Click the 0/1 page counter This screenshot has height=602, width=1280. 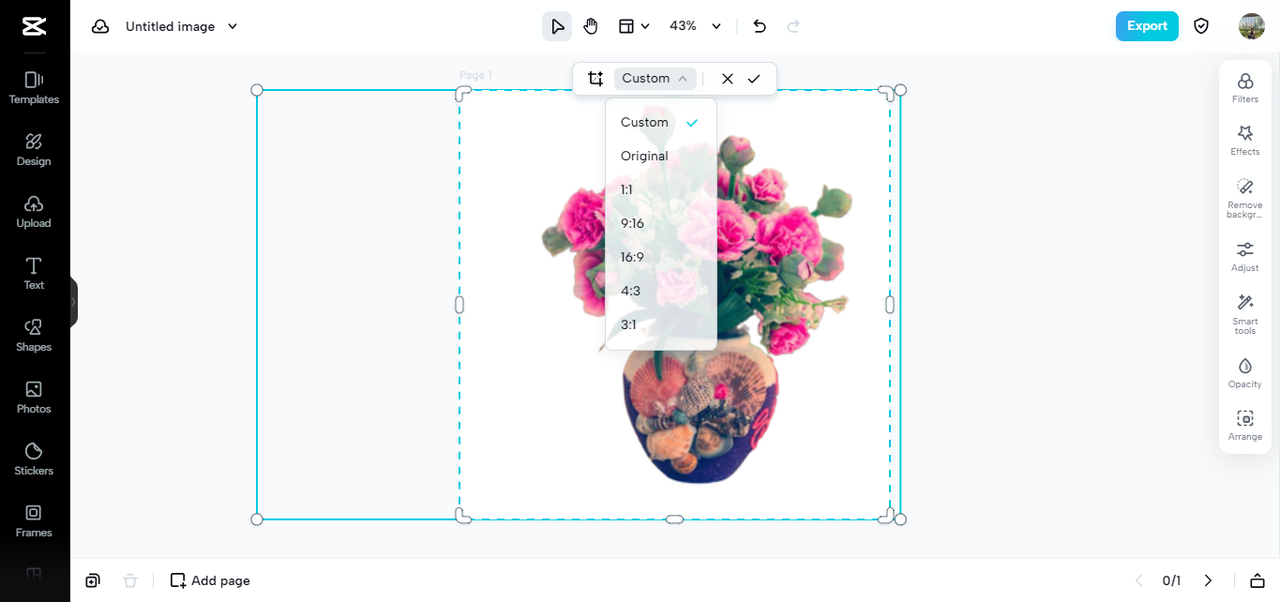tap(1172, 580)
